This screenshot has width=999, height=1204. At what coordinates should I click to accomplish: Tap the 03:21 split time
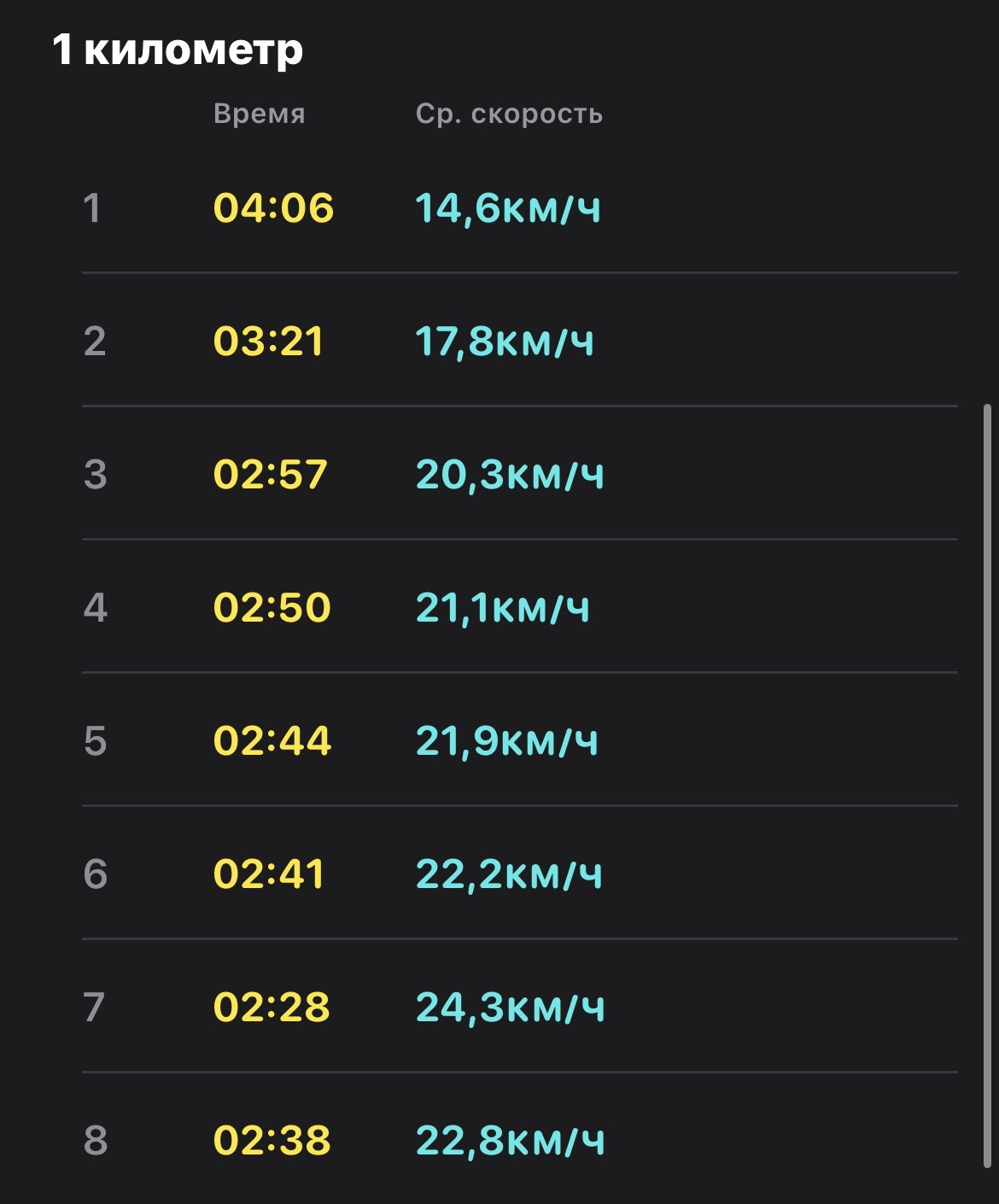268,342
